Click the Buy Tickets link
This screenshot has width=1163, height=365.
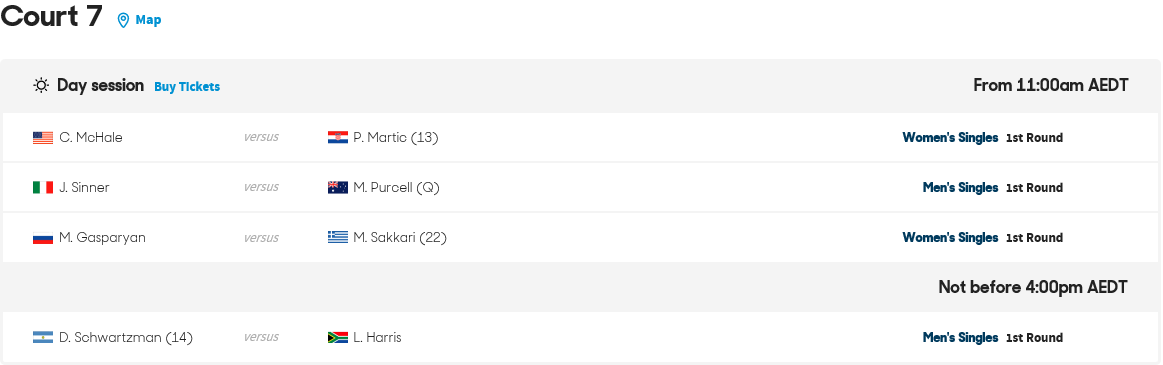pyautogui.click(x=187, y=87)
